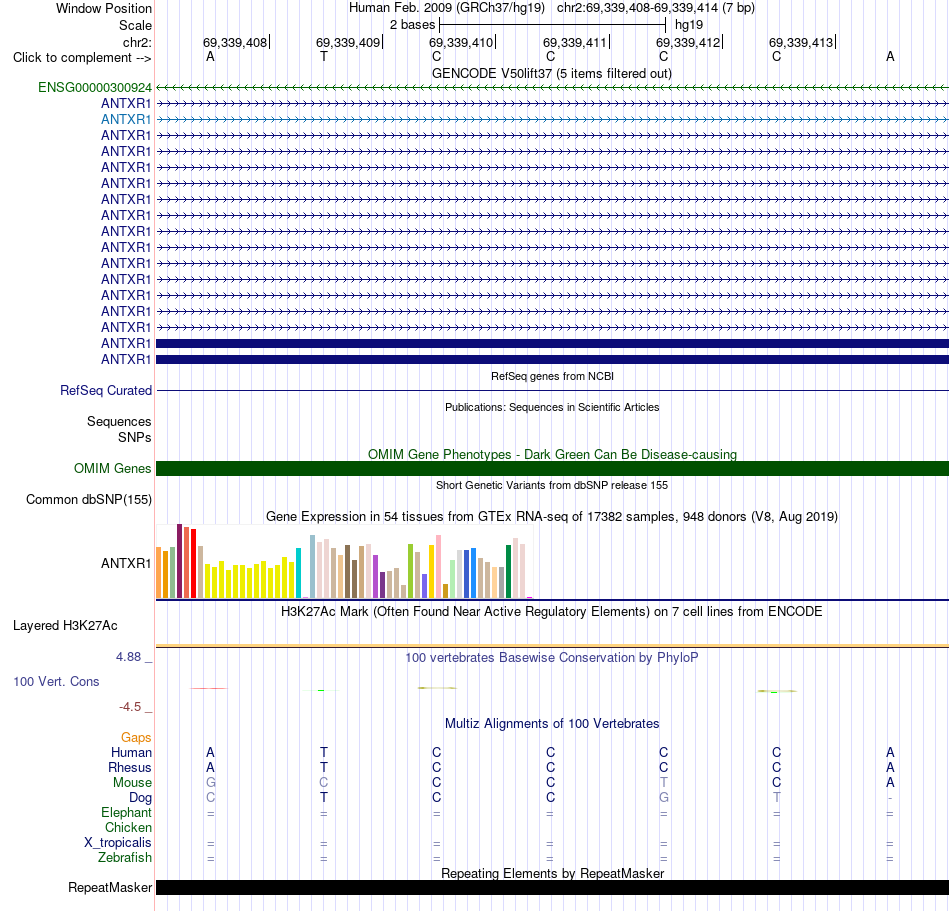This screenshot has width=950, height=911.
Task: Select the Elephant alignment row label
Action: coord(127,812)
